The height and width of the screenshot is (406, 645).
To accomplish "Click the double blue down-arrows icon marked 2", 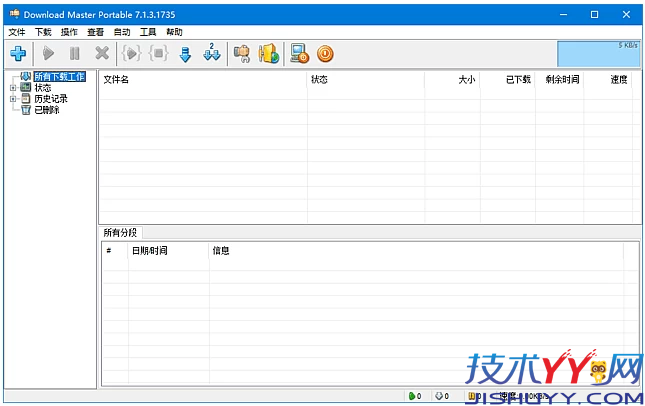I will [x=212, y=53].
